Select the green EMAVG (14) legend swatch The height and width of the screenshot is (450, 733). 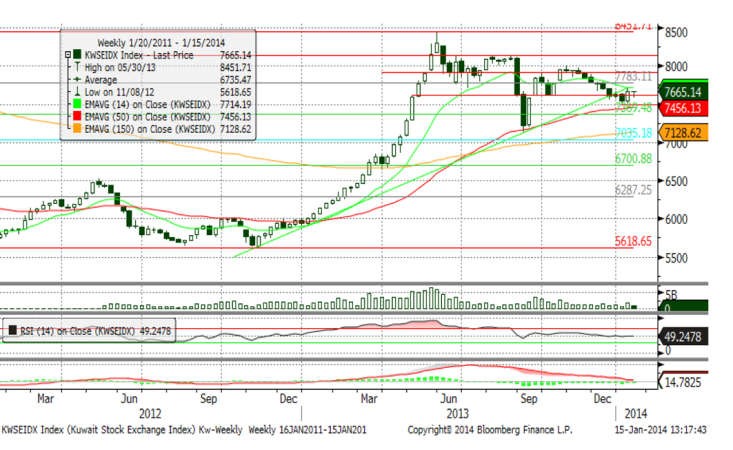(77, 104)
